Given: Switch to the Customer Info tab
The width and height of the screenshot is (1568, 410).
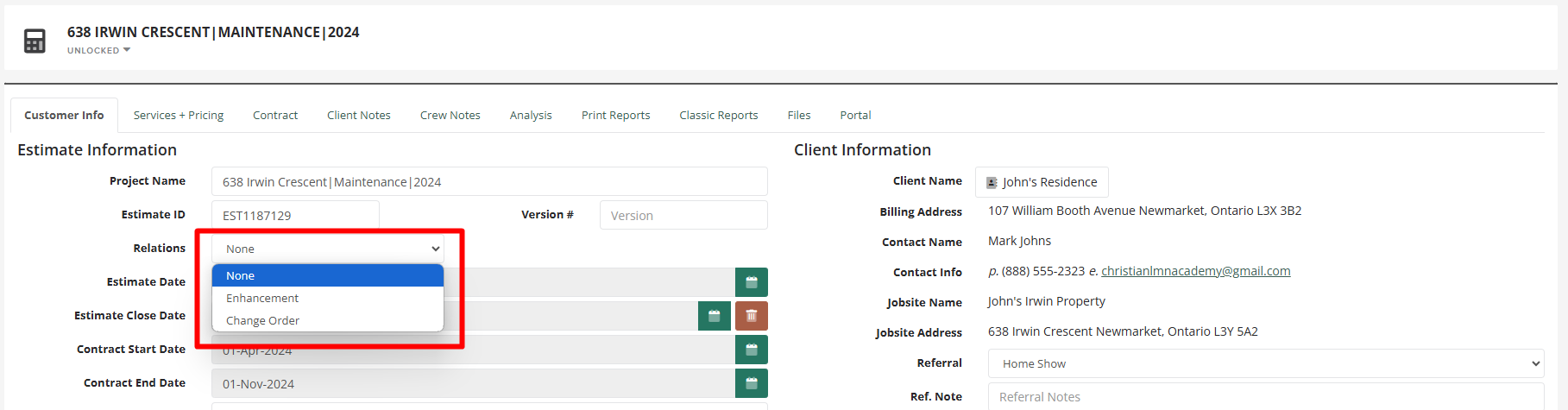Looking at the screenshot, I should [x=64, y=115].
